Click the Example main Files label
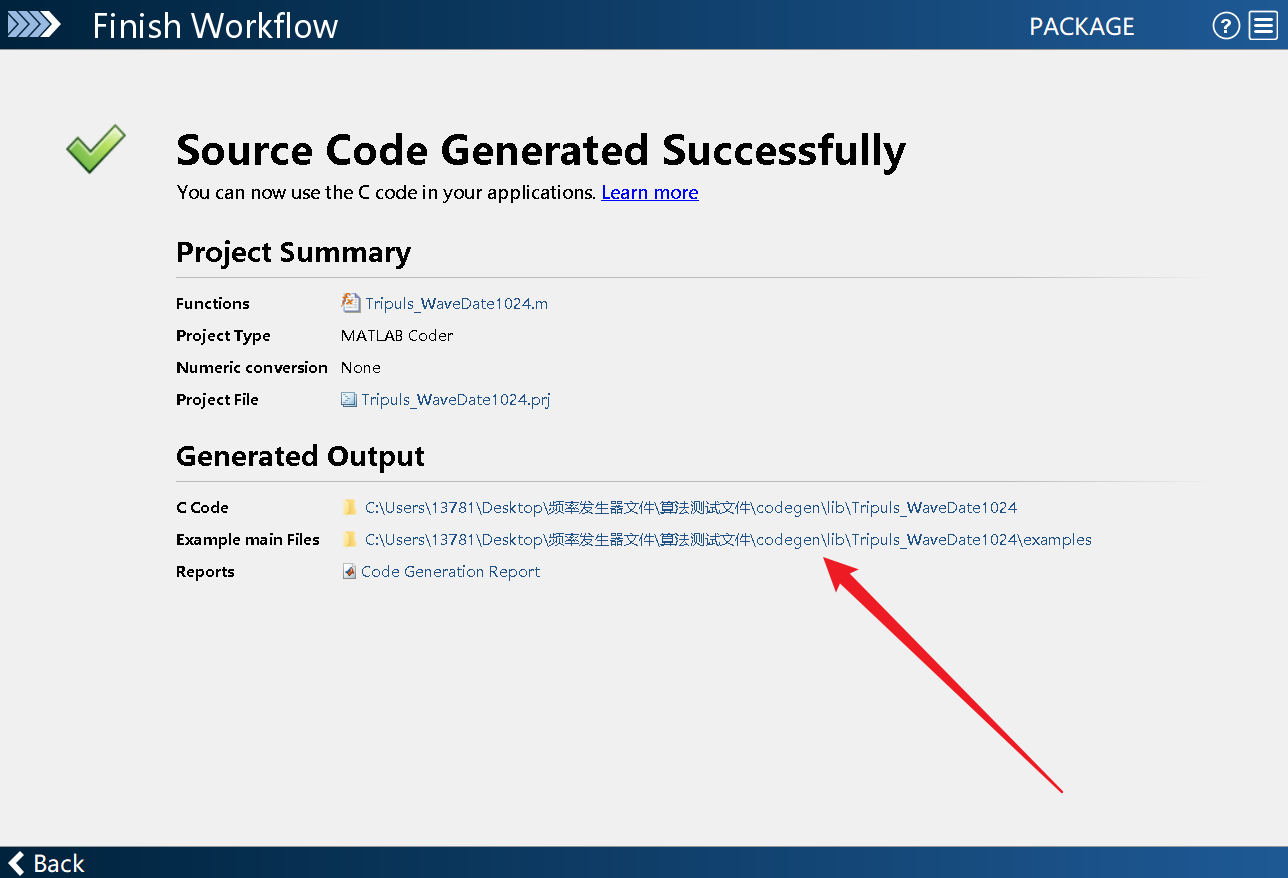The height and width of the screenshot is (878, 1288). click(x=248, y=539)
